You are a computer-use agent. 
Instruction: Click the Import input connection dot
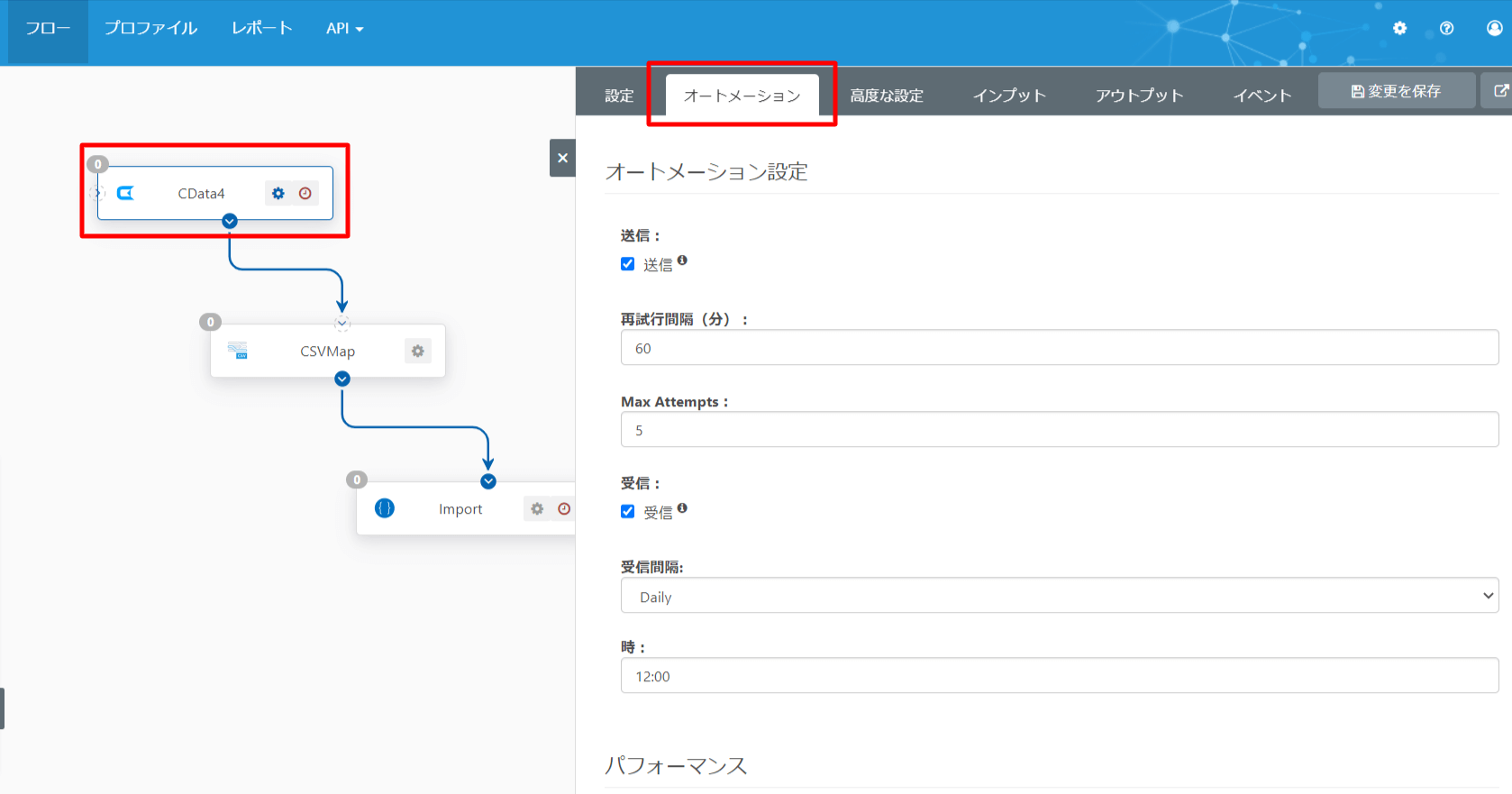488,481
